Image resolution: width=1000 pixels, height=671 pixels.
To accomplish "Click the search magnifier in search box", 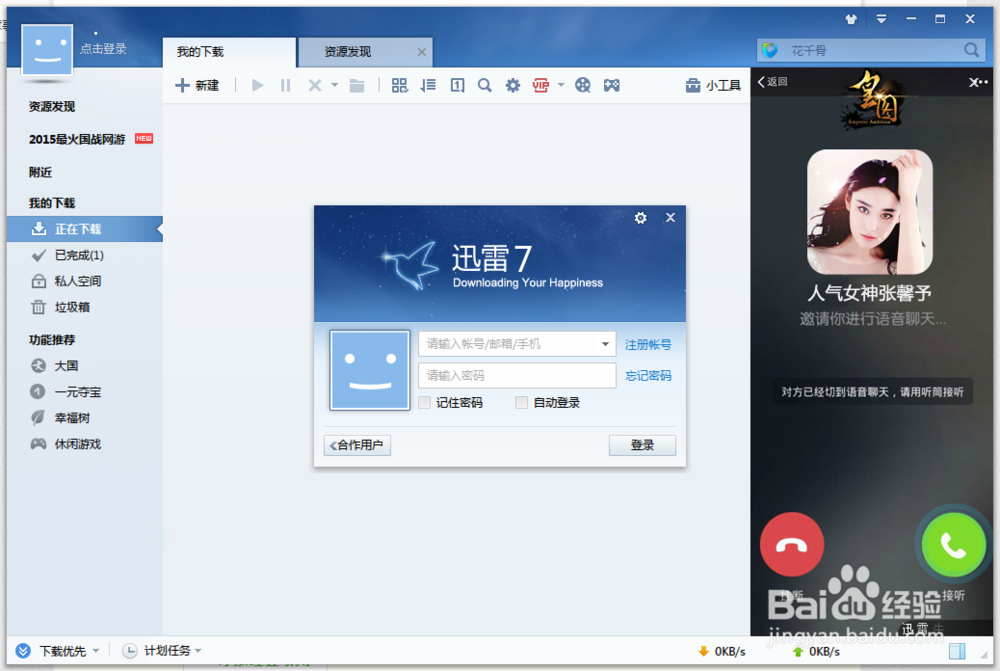I will (971, 50).
